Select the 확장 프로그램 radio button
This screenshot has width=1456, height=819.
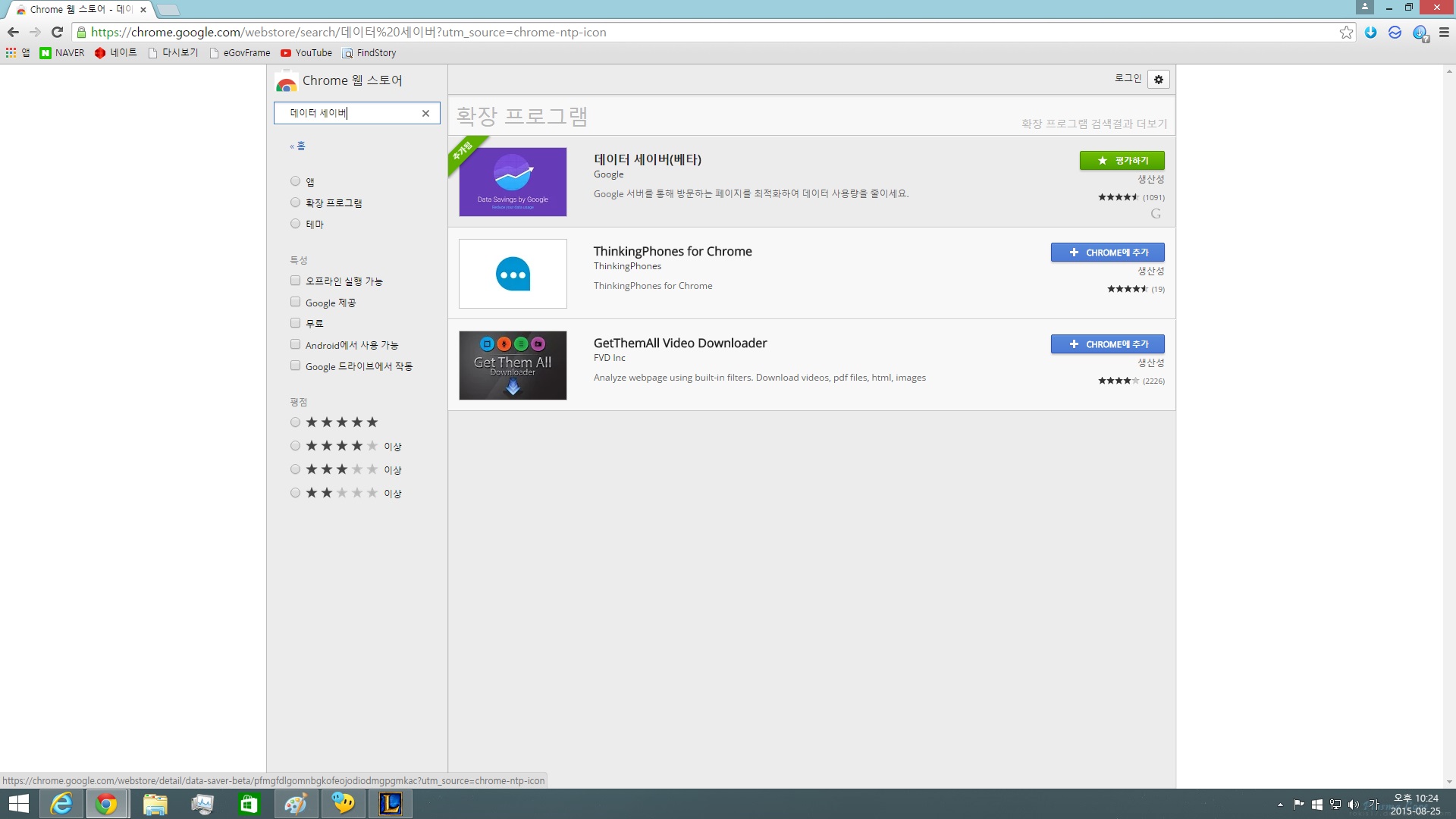tap(295, 202)
